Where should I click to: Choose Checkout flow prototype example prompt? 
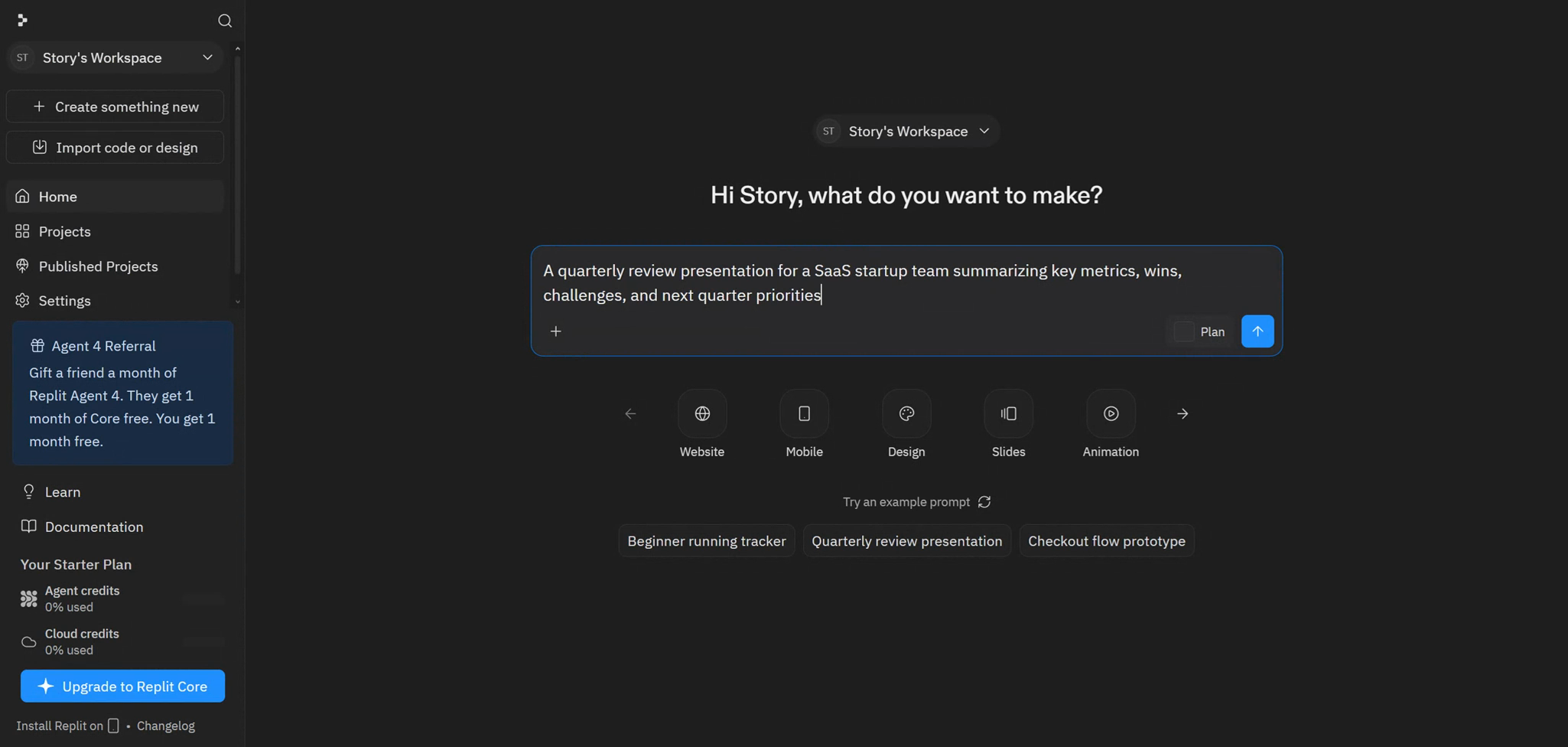click(1107, 541)
